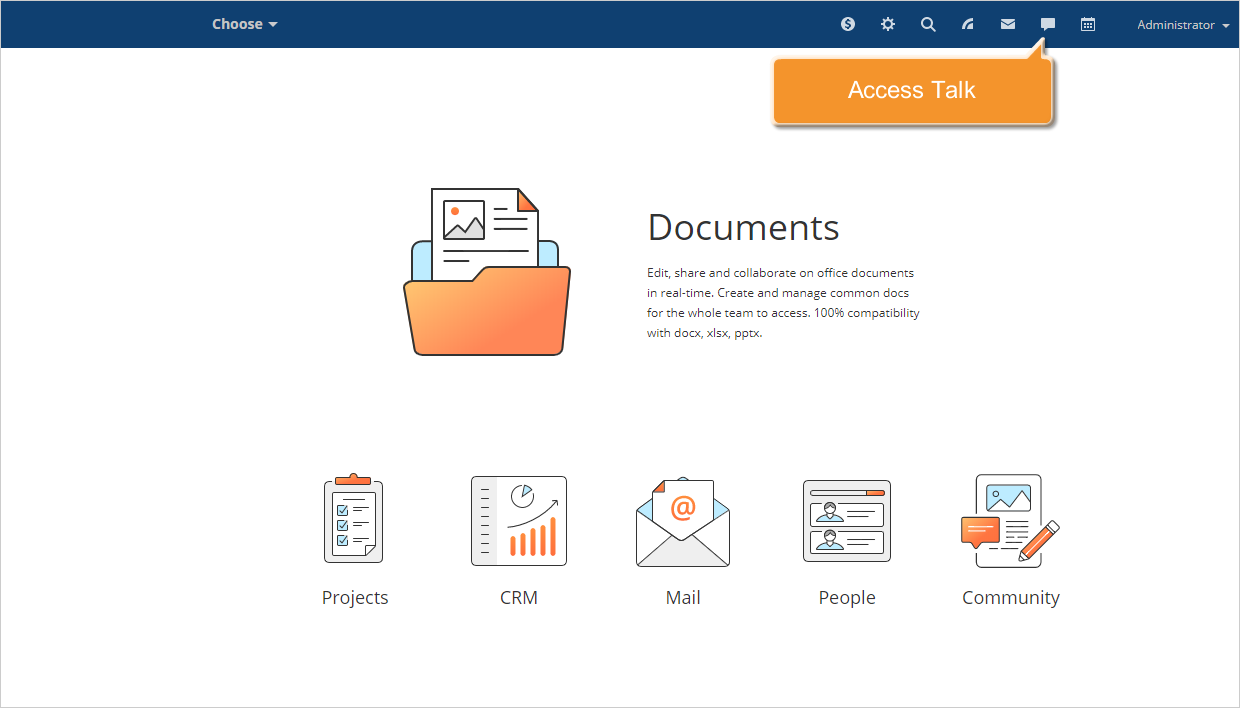Click the CRM text label
This screenshot has height=708, width=1240.
(519, 598)
